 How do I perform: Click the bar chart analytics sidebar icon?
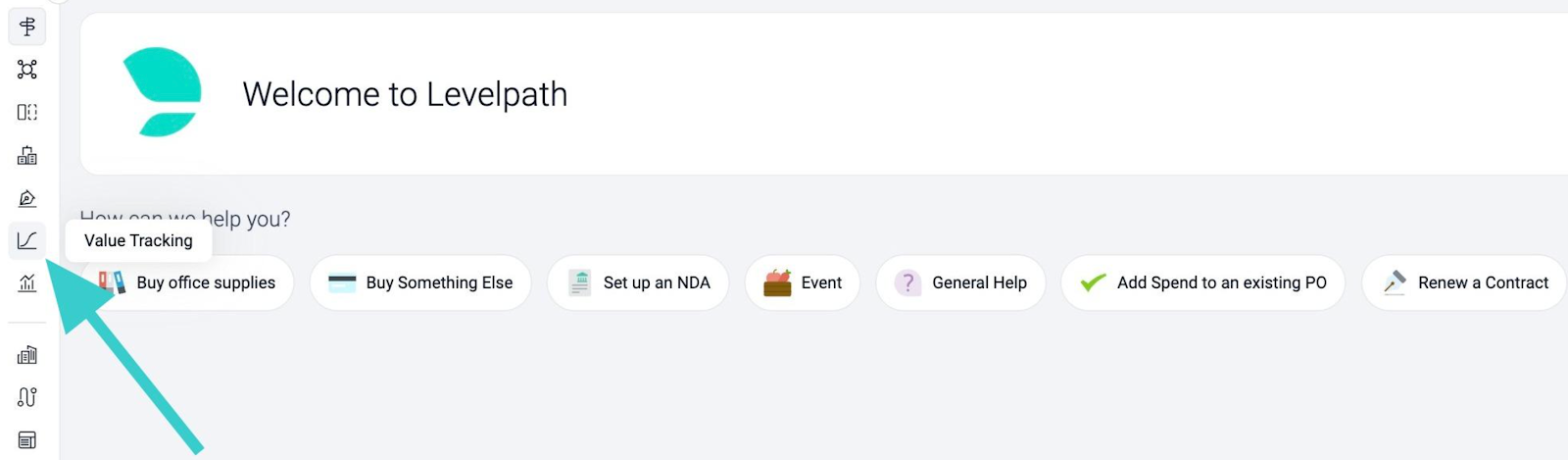(x=27, y=283)
